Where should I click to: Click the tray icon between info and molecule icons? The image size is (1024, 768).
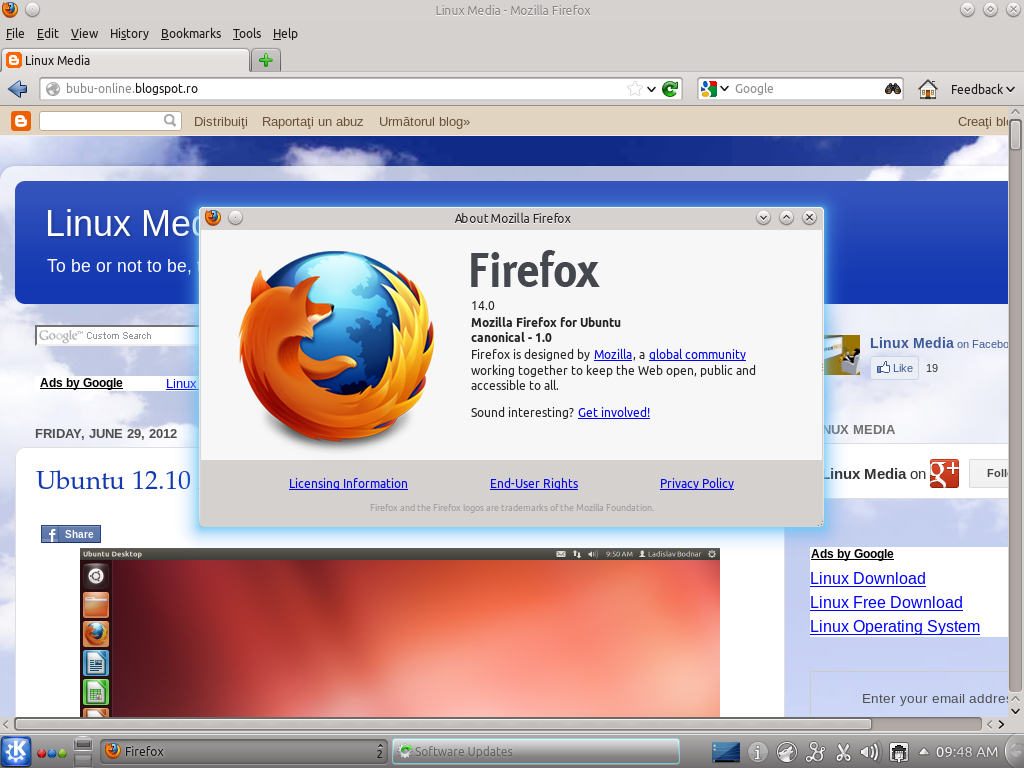[786, 752]
